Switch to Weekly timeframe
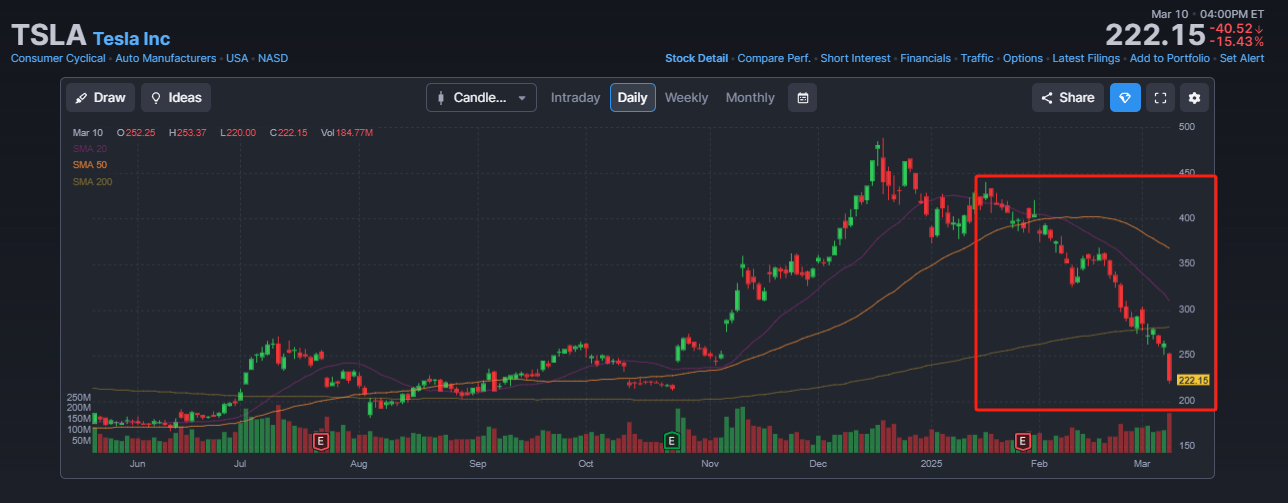The width and height of the screenshot is (1288, 503). click(686, 98)
